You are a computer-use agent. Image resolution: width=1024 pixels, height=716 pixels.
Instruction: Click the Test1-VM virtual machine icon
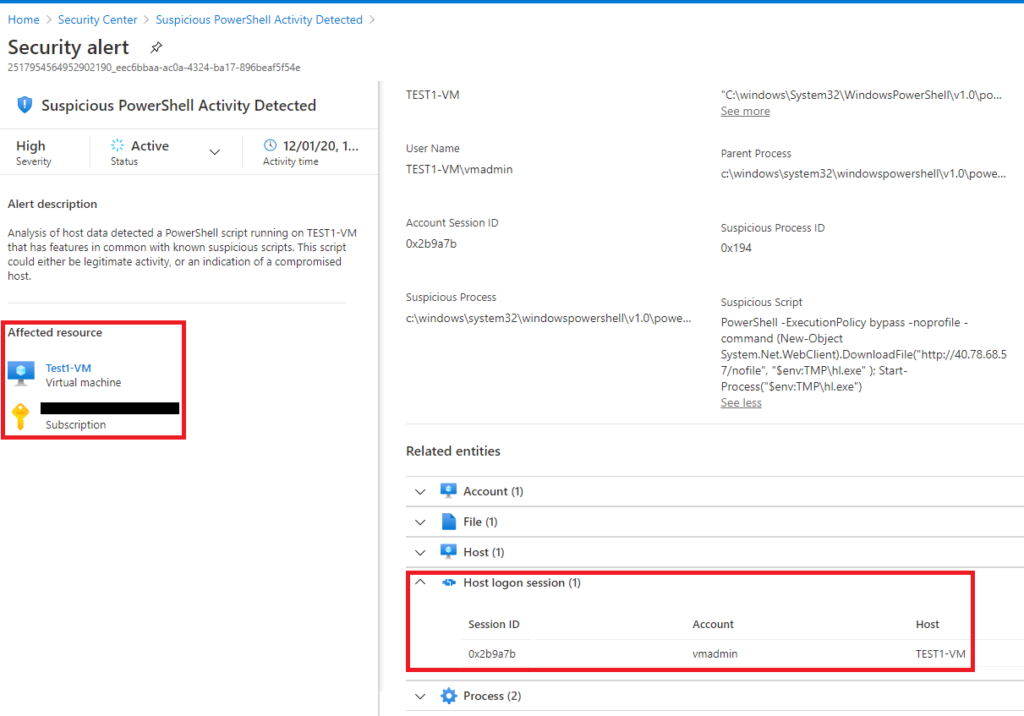click(x=21, y=373)
